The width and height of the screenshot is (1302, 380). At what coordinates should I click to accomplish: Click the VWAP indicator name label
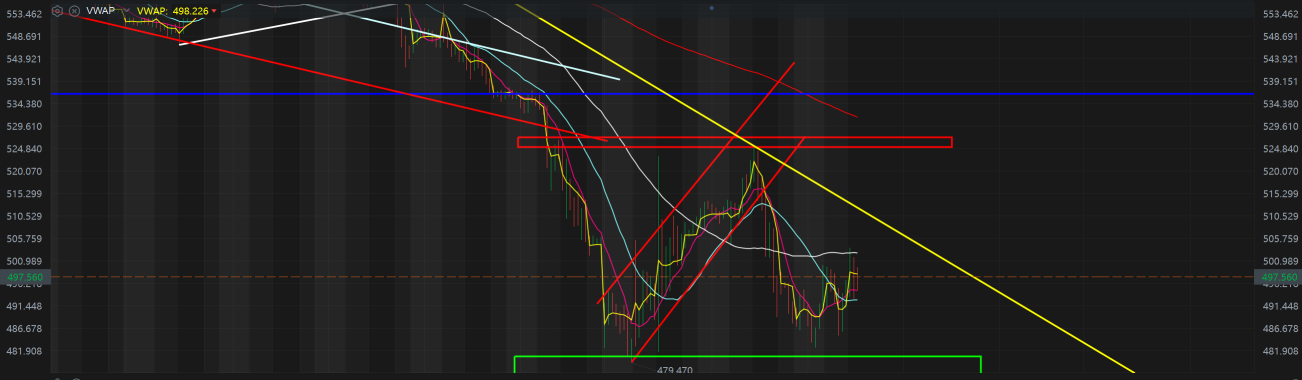pos(100,11)
